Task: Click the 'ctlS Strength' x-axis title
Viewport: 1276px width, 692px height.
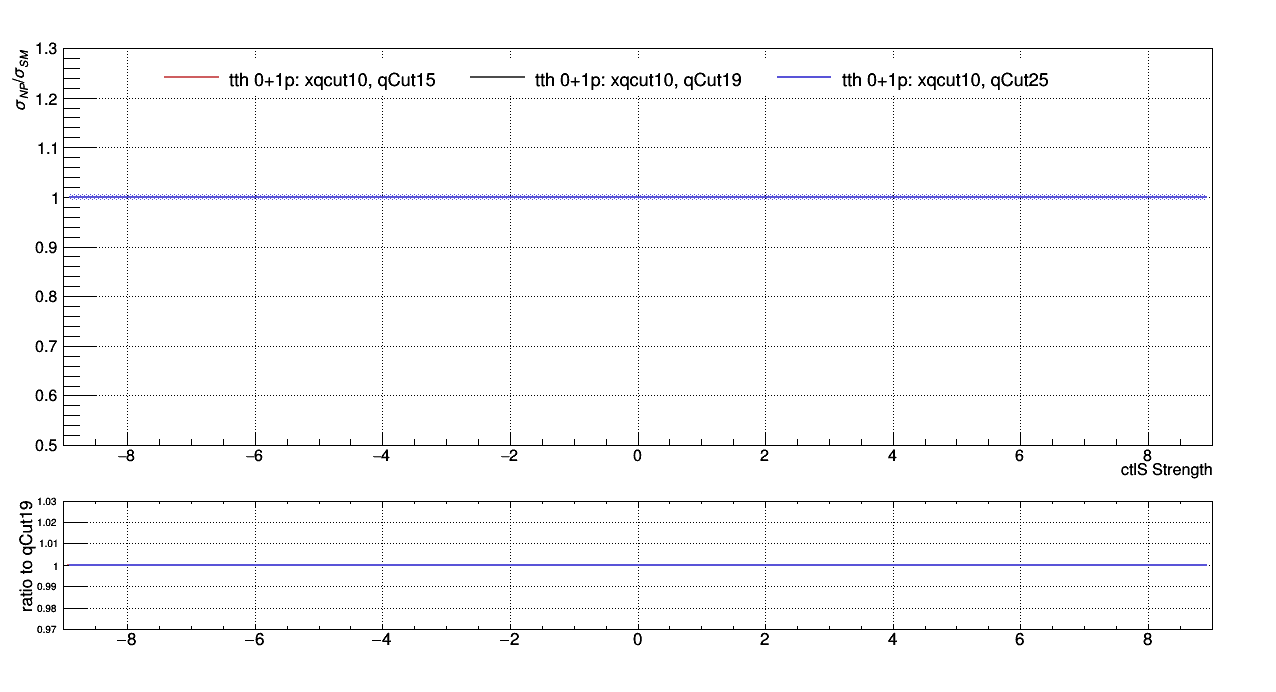Action: [x=1166, y=470]
